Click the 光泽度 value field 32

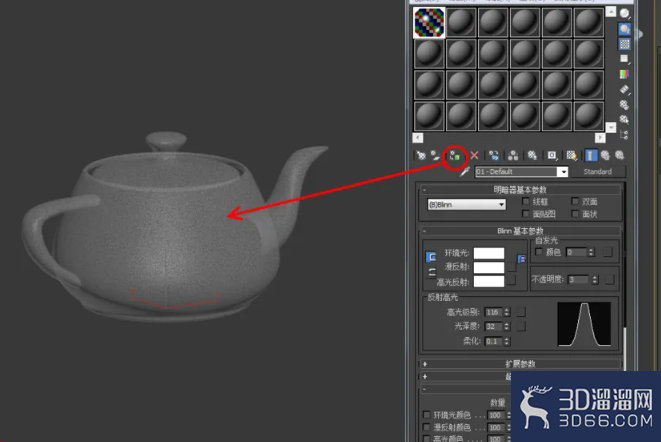tap(494, 326)
